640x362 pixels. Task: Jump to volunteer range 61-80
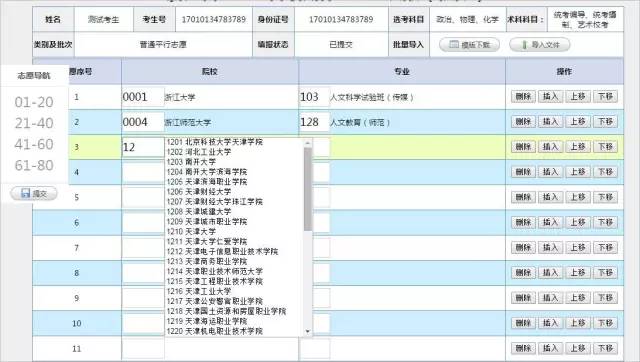pyautogui.click(x=34, y=165)
